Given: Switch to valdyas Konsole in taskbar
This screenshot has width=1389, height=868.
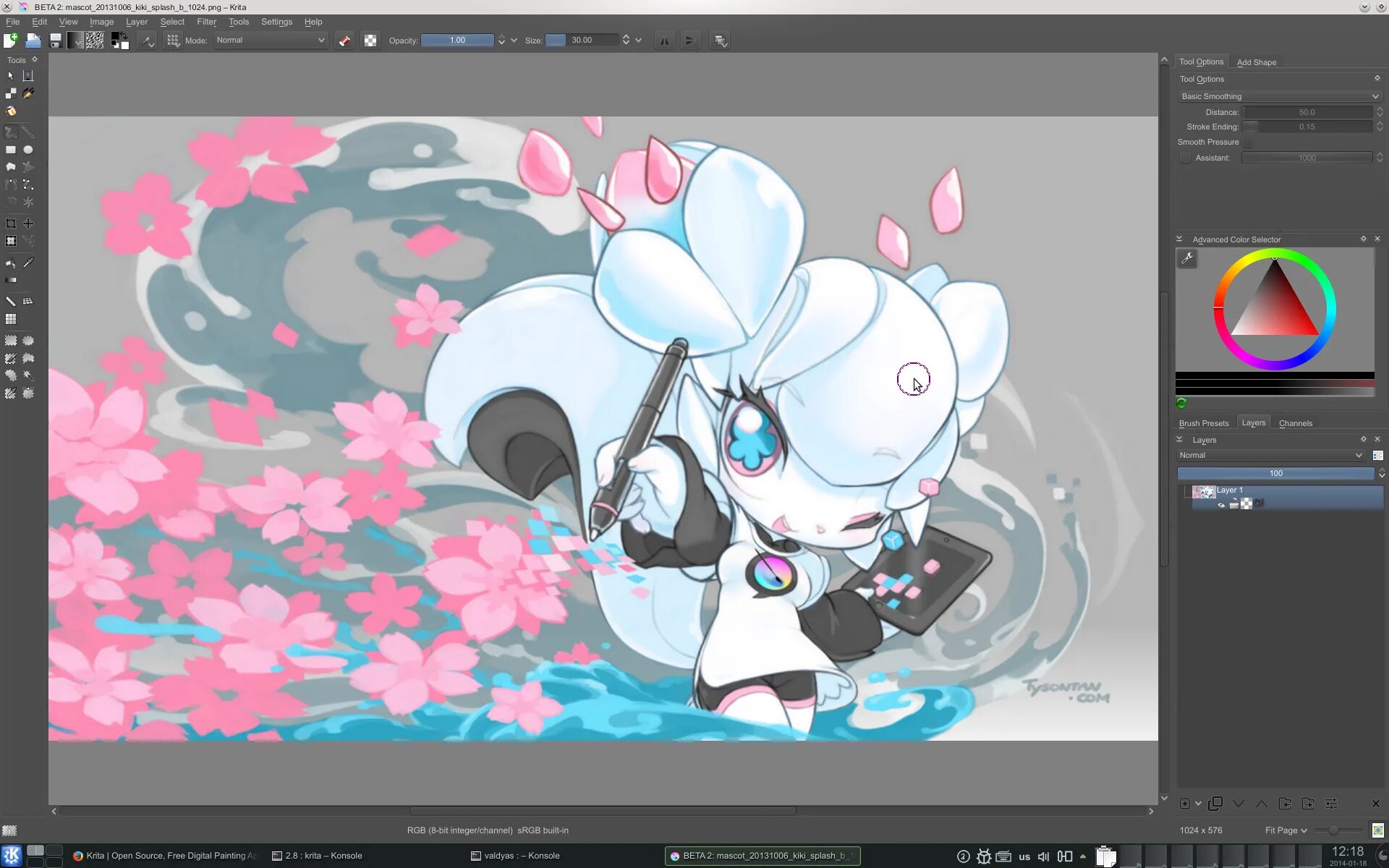Looking at the screenshot, I should (x=521, y=856).
